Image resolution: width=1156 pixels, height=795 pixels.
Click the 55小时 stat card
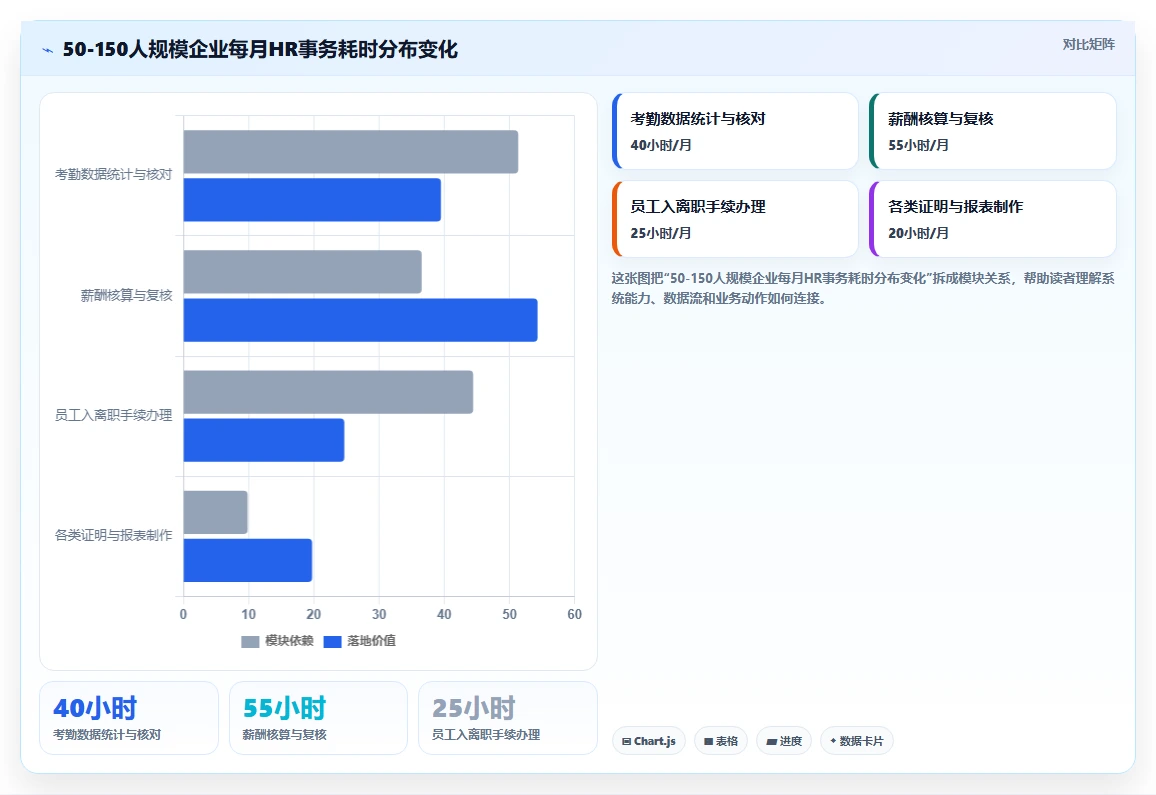click(x=318, y=718)
